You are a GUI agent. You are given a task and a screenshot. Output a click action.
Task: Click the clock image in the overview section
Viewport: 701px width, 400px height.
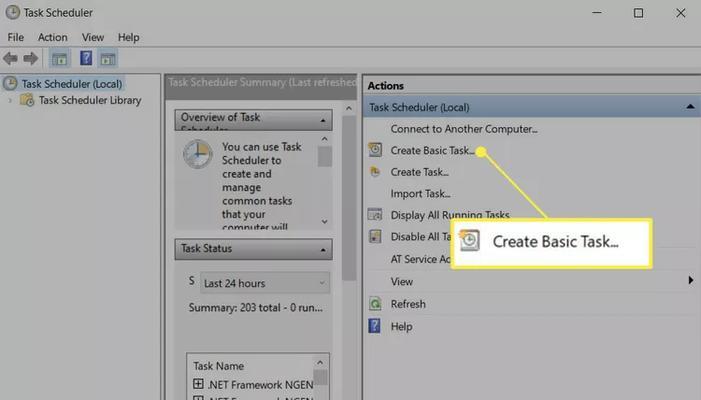click(x=198, y=154)
